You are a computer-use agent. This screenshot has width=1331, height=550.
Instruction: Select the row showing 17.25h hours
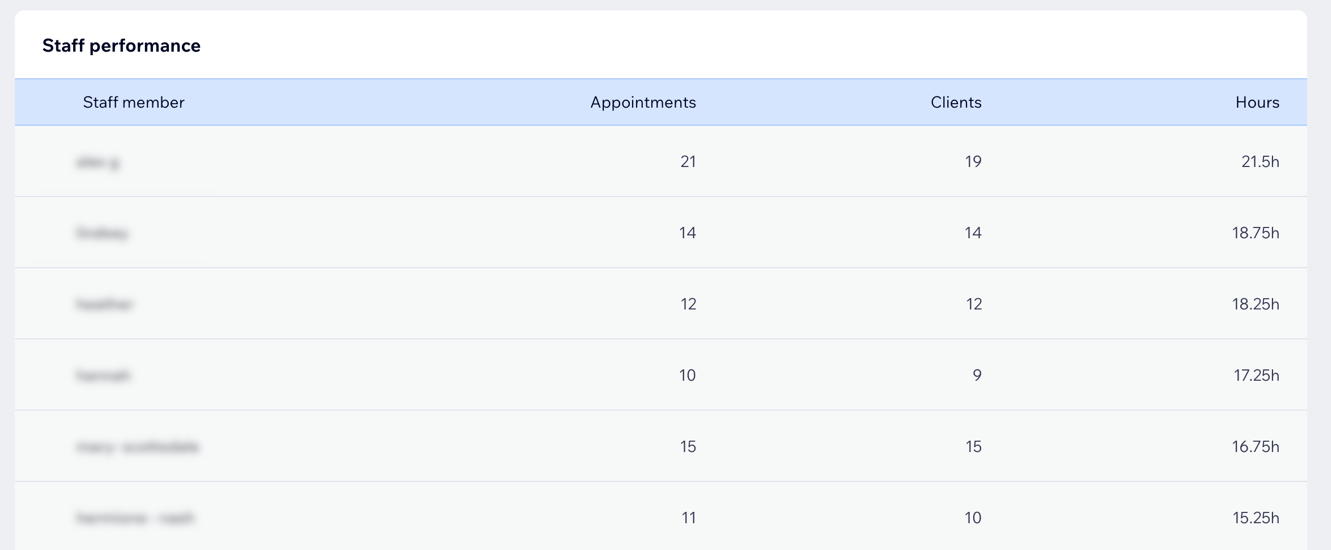[661, 375]
